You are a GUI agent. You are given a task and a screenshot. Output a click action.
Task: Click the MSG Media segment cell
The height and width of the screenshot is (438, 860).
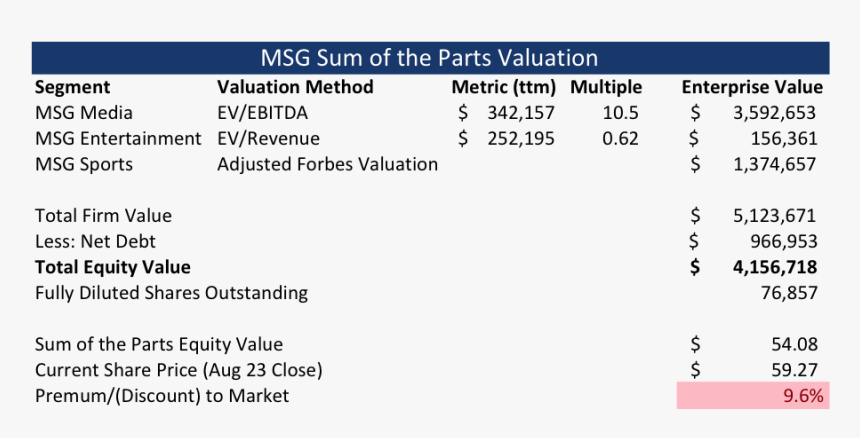click(x=84, y=113)
